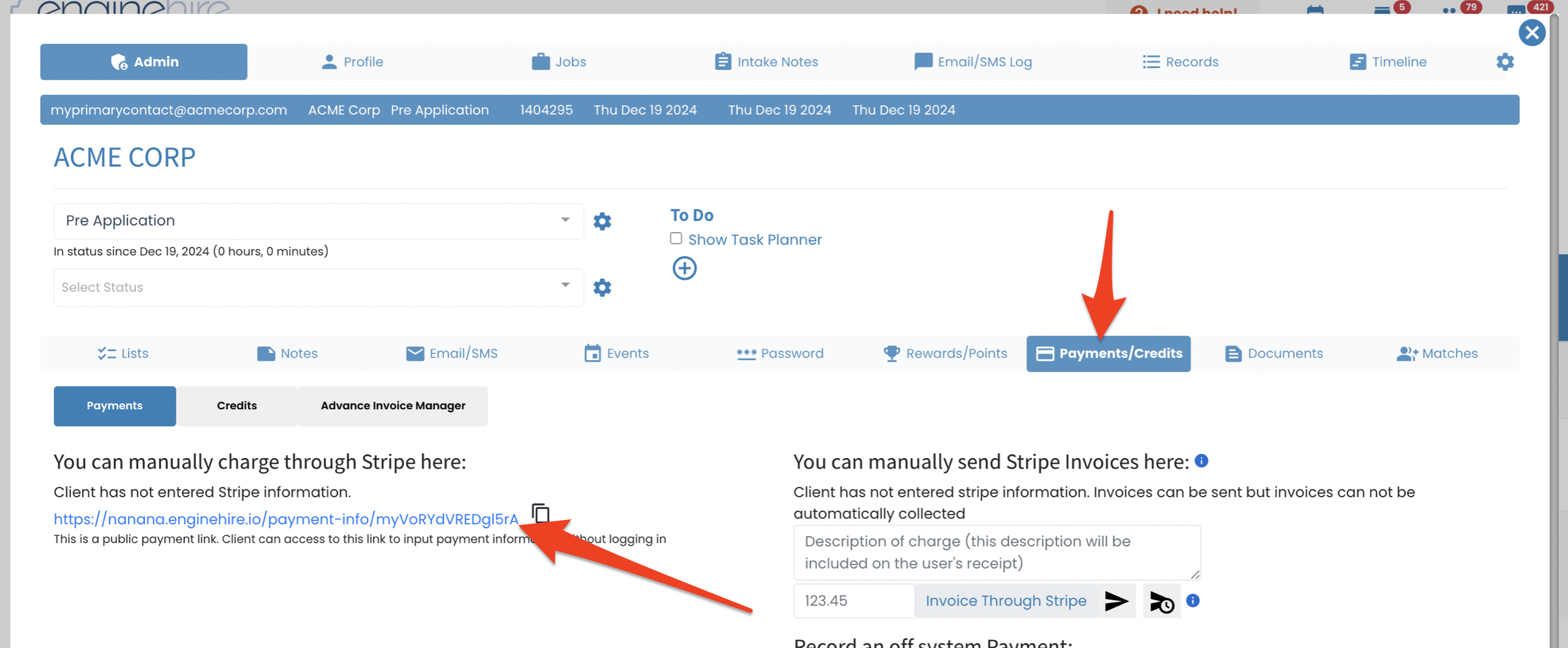The height and width of the screenshot is (648, 1568).
Task: Open the Select Status dropdown
Action: point(318,287)
